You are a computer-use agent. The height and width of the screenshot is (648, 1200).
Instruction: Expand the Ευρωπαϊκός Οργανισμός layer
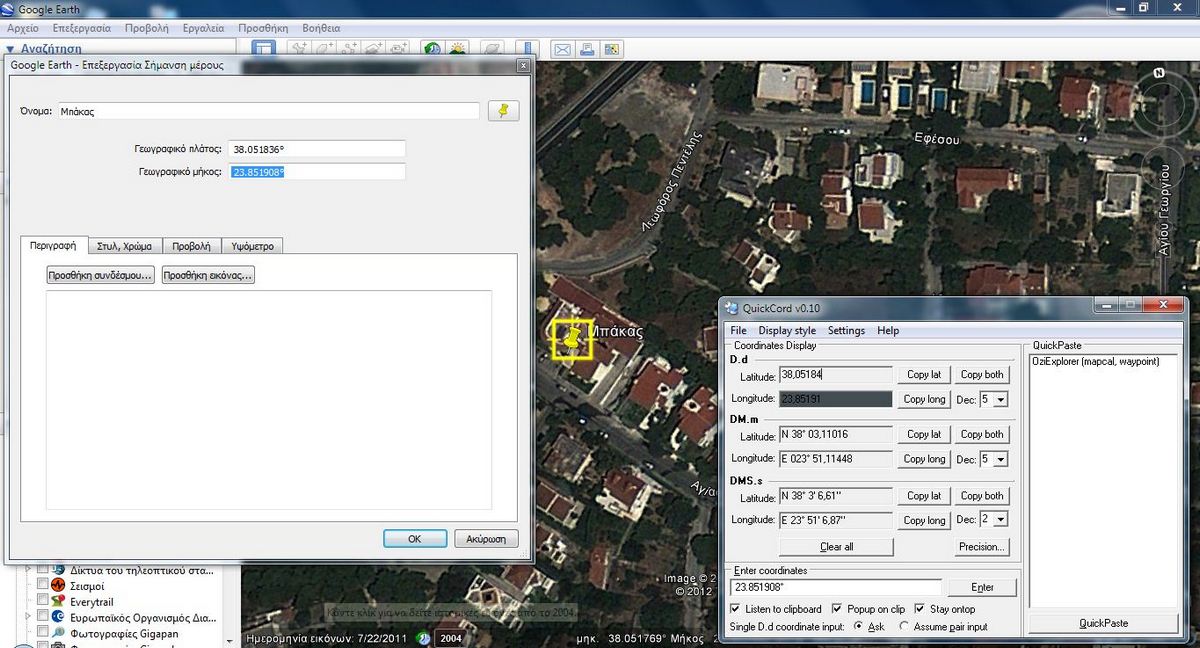coord(30,617)
